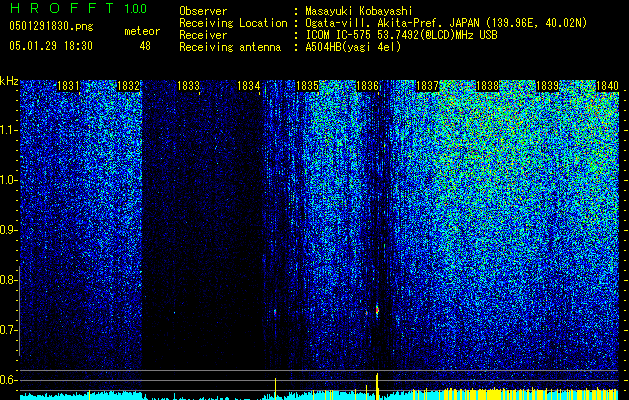
Task: Click the 'meteor' count label
Action: pyautogui.click(x=142, y=31)
